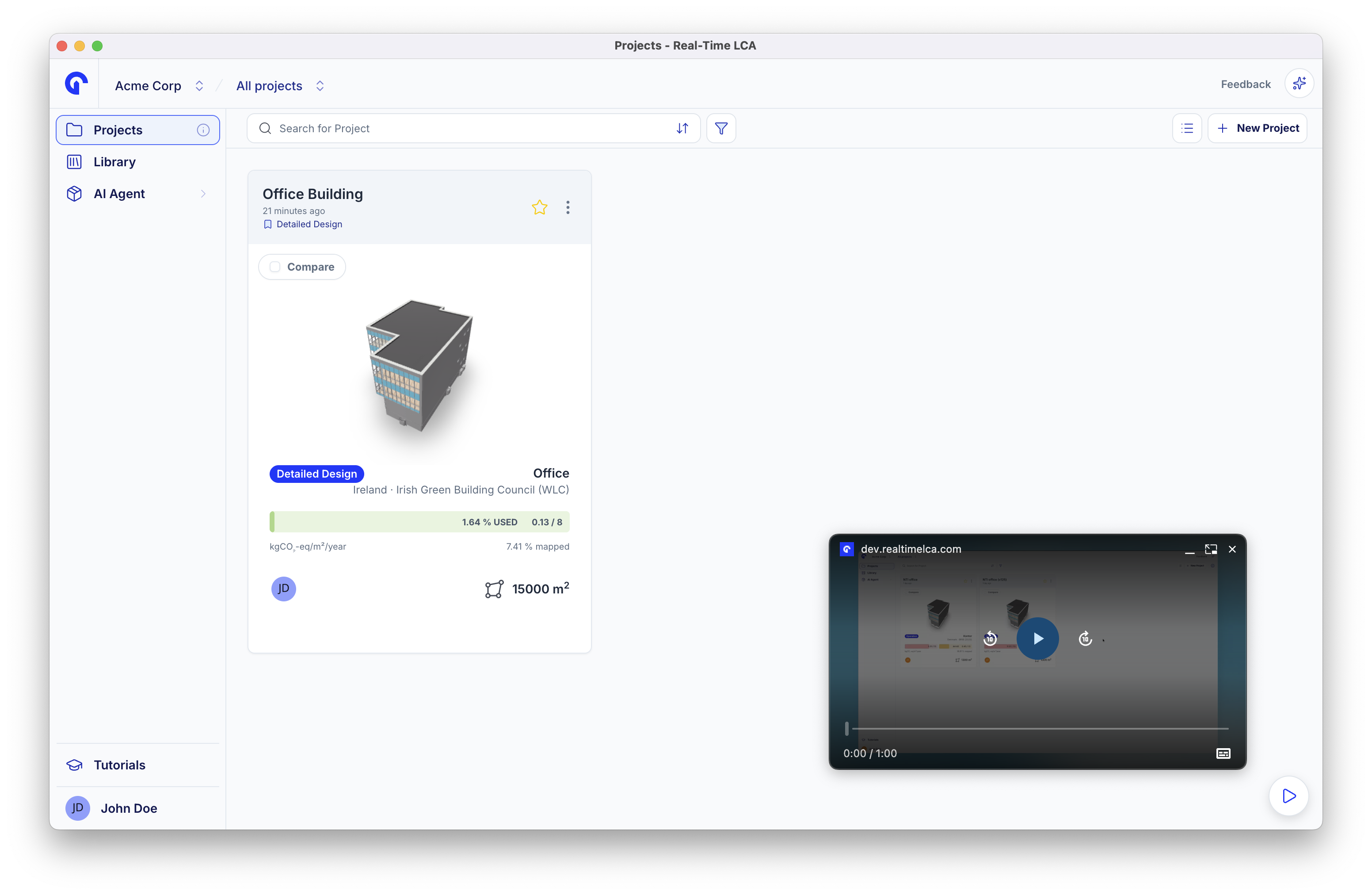
Task: Click the 1.64 % USED carbon bar
Action: (x=419, y=522)
